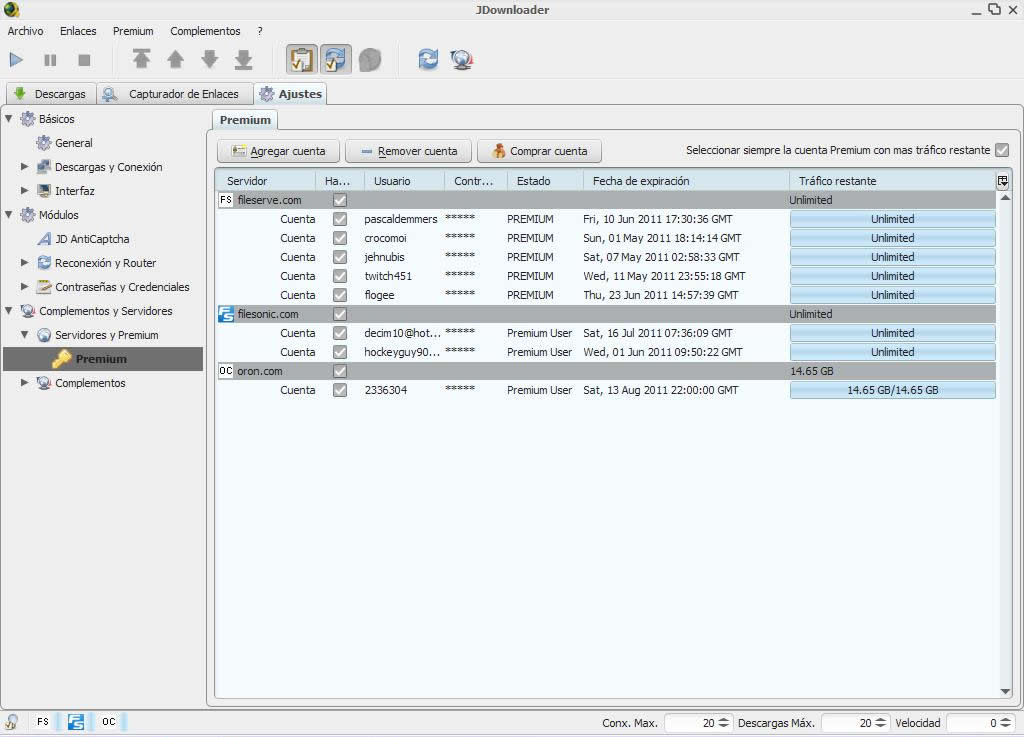1024x737 pixels.
Task: Pause downloads using the pause toolbar icon
Action: click(50, 60)
